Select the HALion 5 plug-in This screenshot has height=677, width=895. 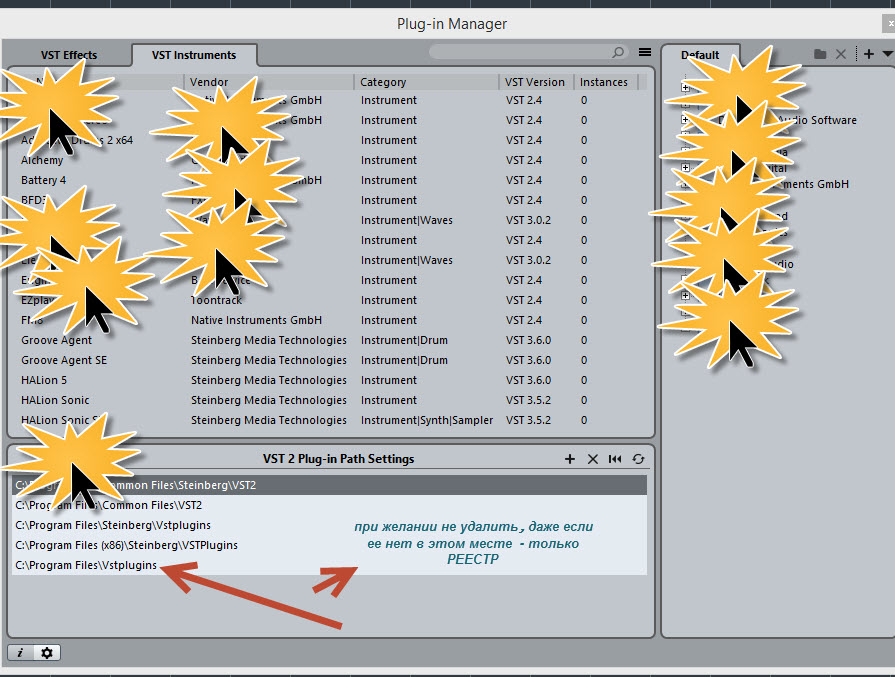pyautogui.click(x=44, y=380)
